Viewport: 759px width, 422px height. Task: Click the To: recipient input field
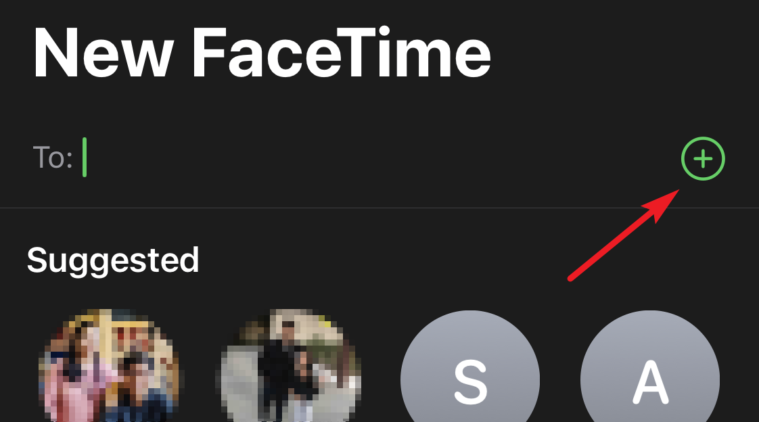point(378,158)
